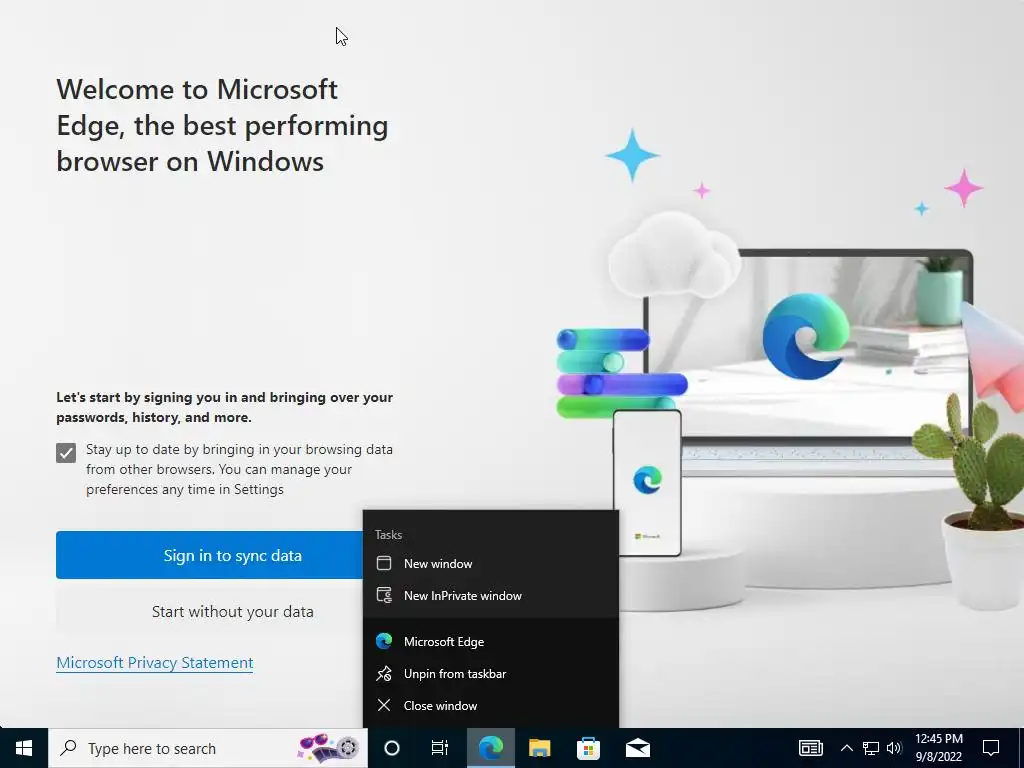Select Close window in jump list
Screen dimensions: 1024x768
click(490, 705)
